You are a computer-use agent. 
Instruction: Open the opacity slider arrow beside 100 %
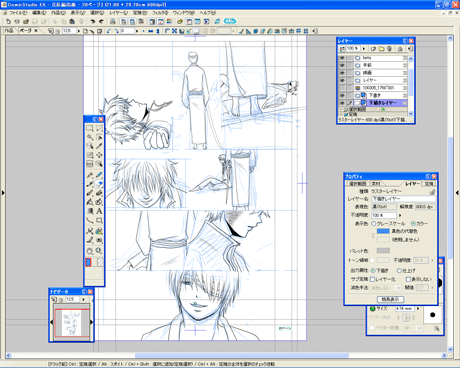point(400,215)
